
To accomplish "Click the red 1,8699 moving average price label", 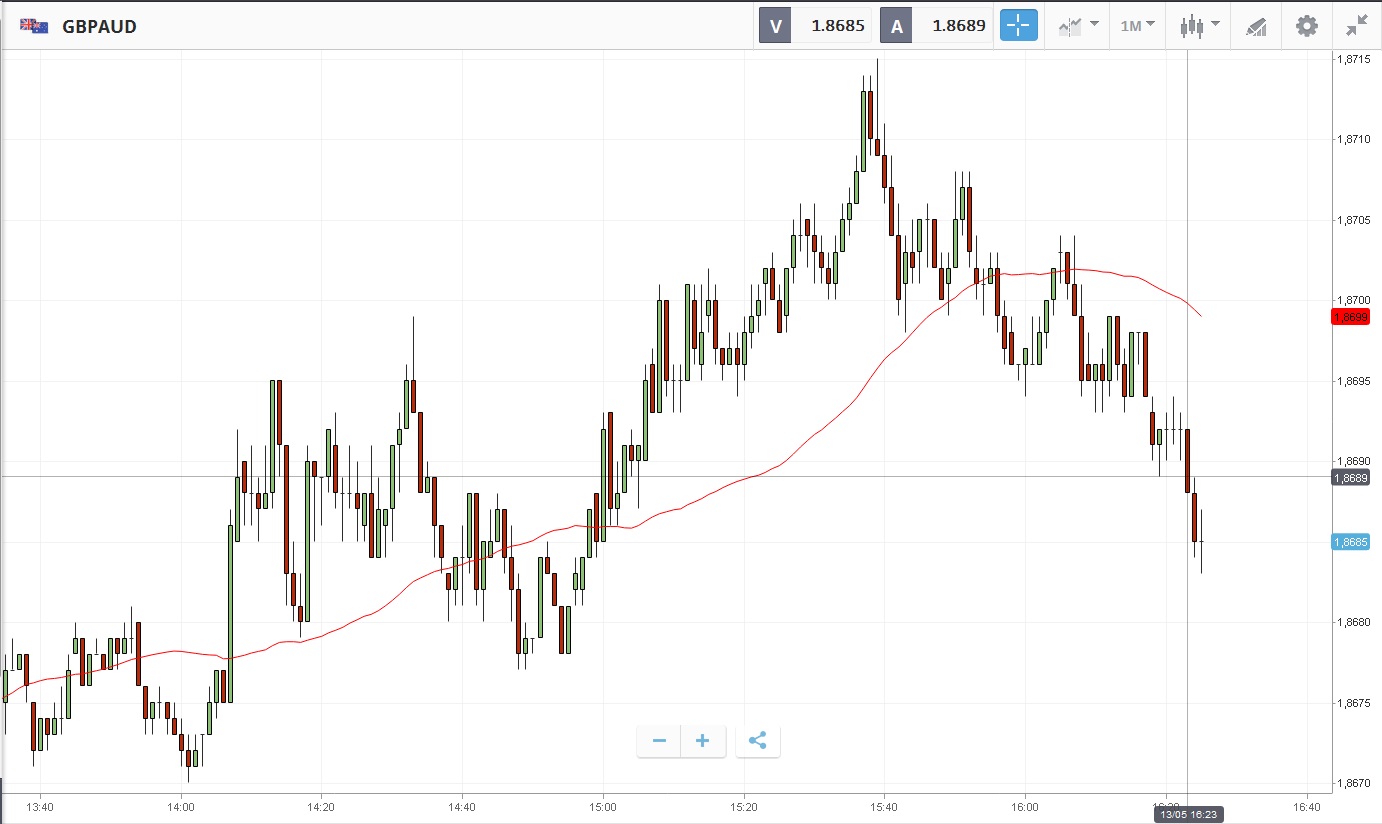I will (x=1350, y=317).
